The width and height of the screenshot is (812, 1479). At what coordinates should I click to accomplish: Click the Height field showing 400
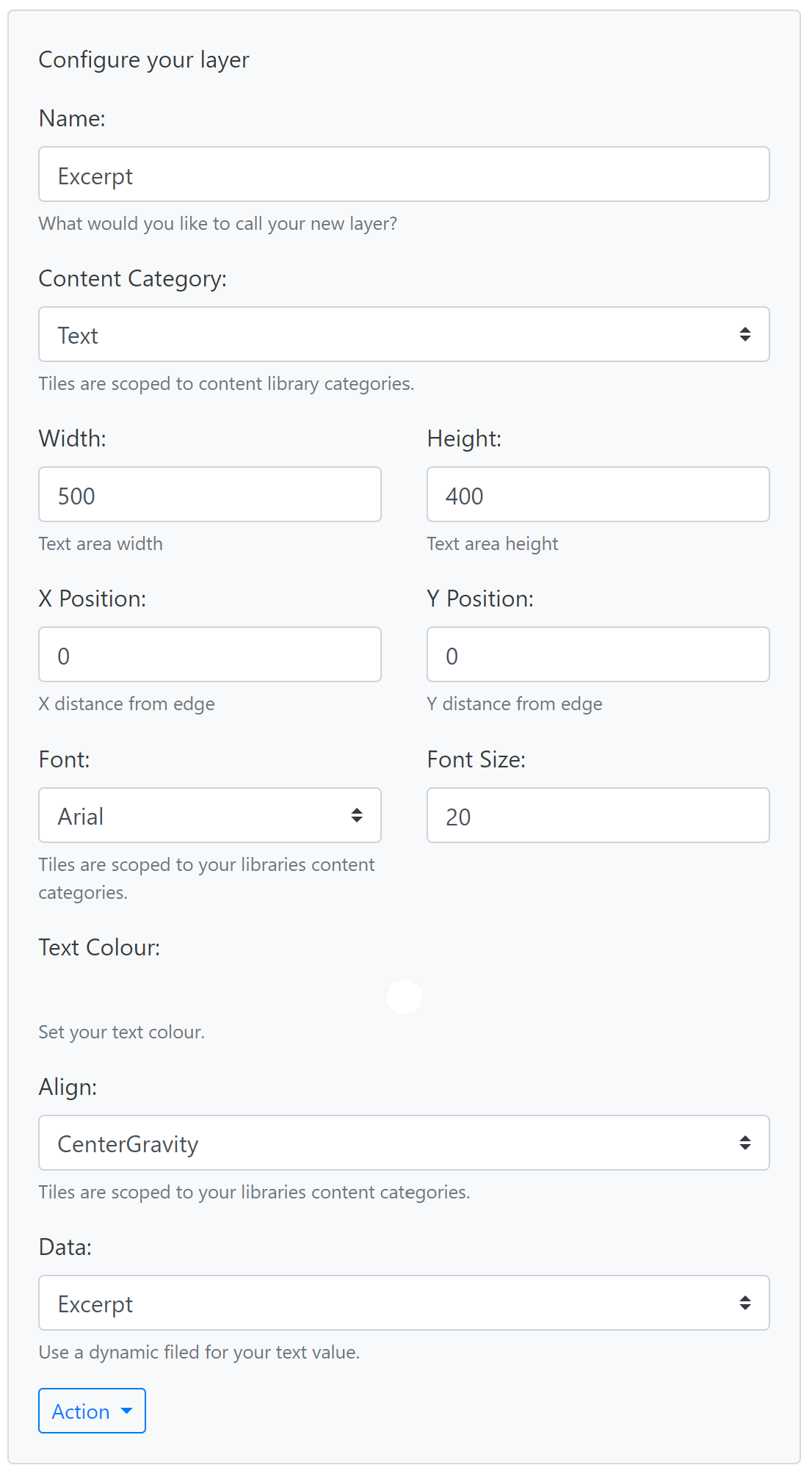pyautogui.click(x=598, y=495)
